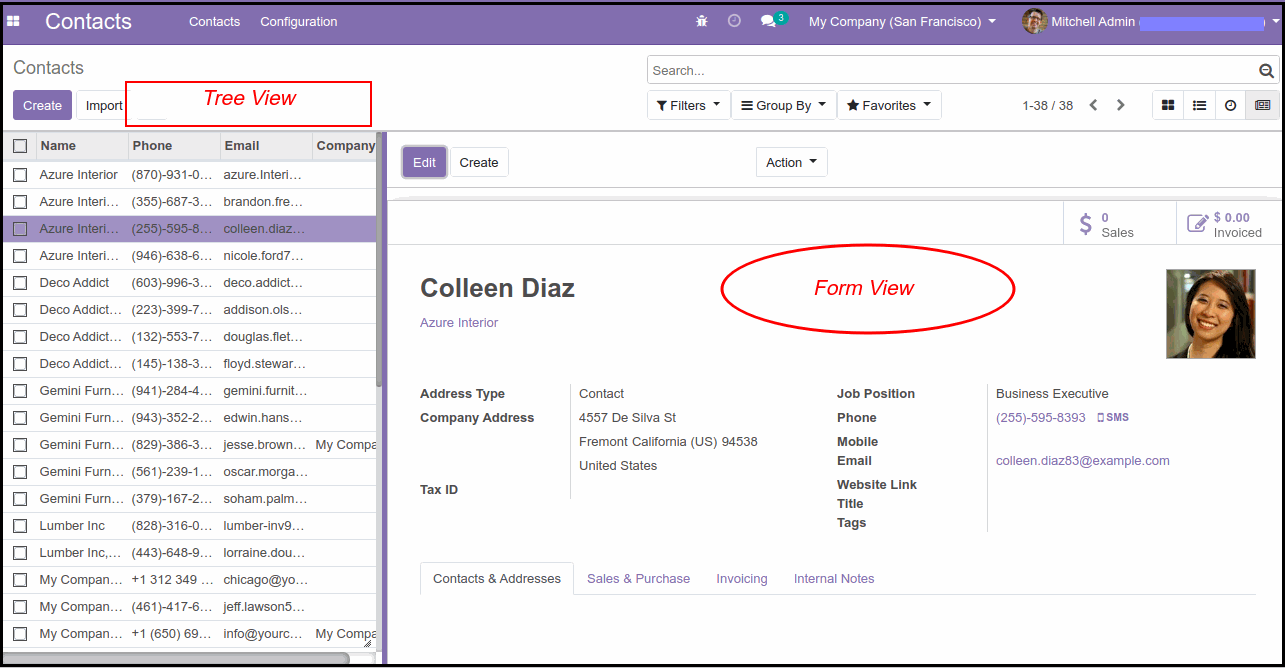The height and width of the screenshot is (668, 1285).
Task: Select the soham.palm row
Action: pos(190,499)
